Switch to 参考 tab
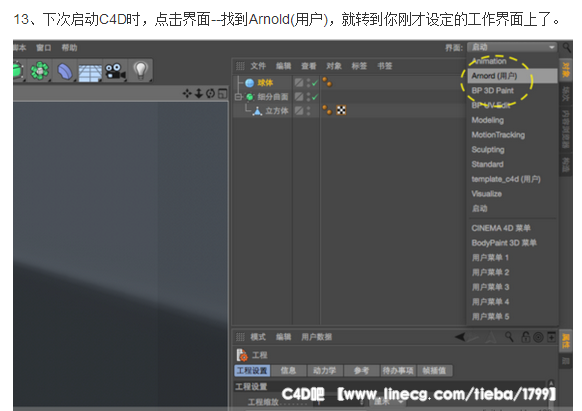The width and height of the screenshot is (582, 411). (361, 371)
